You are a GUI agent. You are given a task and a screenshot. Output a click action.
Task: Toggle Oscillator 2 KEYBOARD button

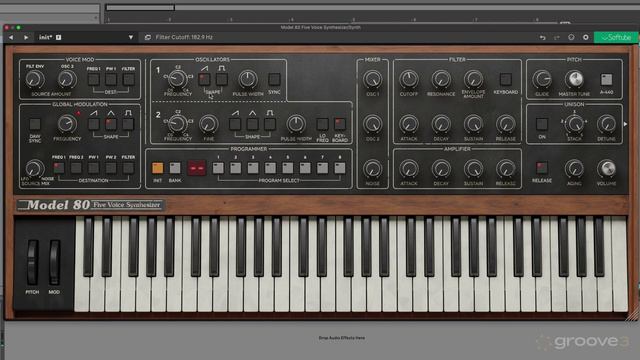[340, 124]
